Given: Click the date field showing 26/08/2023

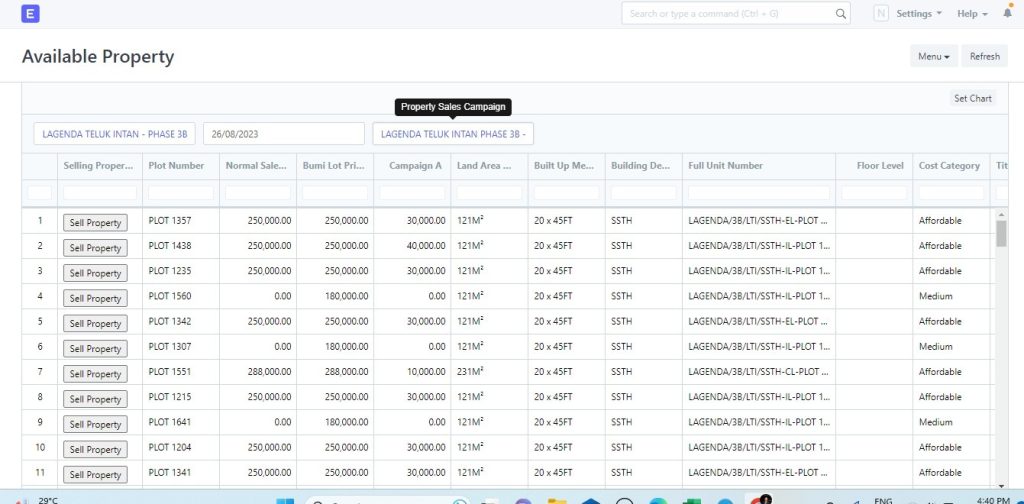Looking at the screenshot, I should [283, 134].
